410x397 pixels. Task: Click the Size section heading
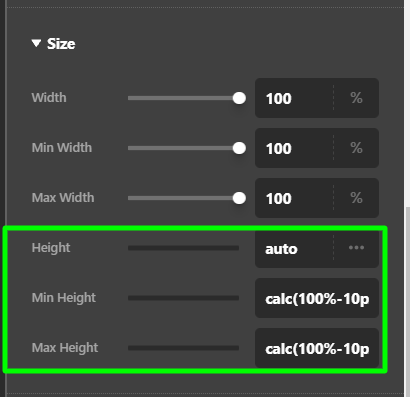pos(61,44)
